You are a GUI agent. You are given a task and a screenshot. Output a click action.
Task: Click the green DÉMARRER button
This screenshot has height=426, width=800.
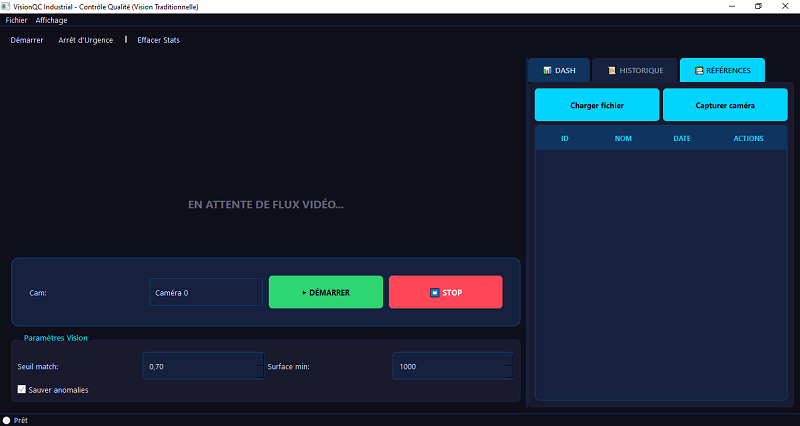click(x=325, y=292)
